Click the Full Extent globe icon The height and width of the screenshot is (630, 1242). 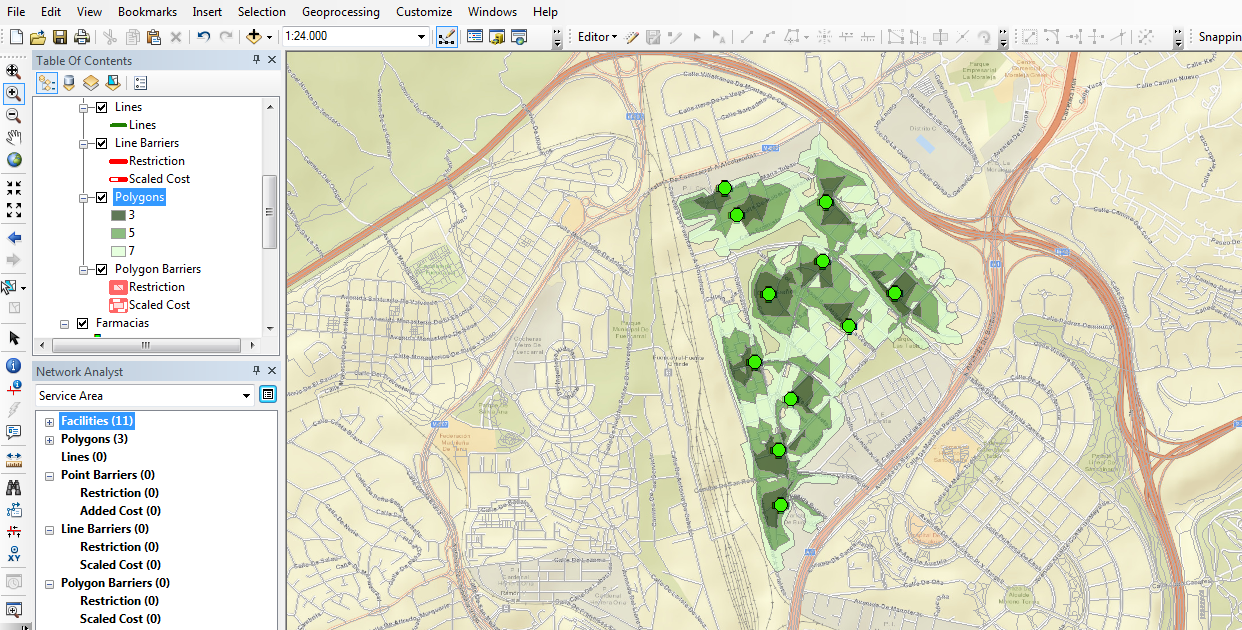click(x=14, y=160)
